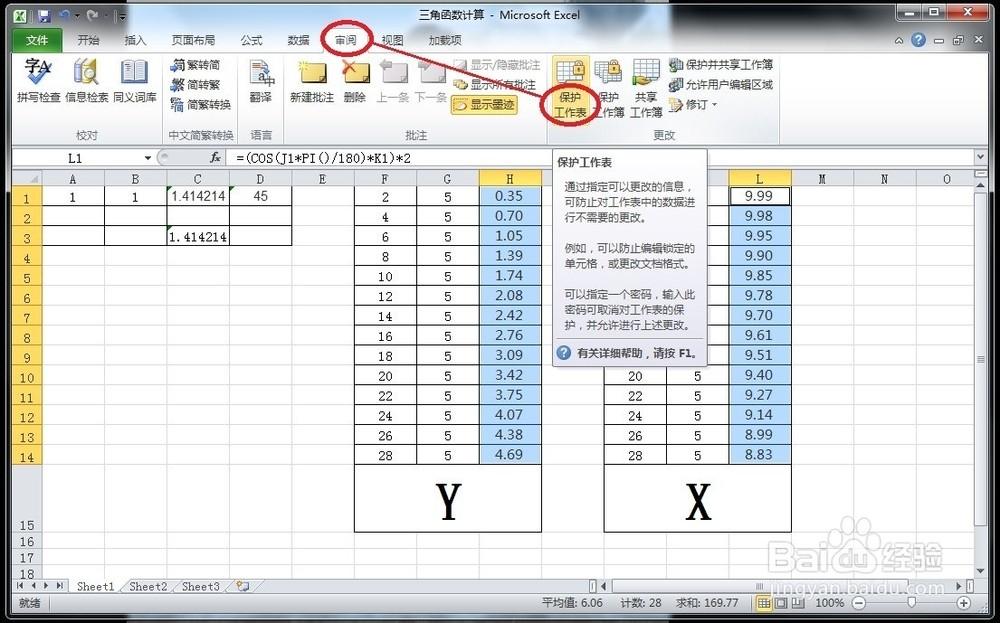This screenshot has width=1000, height=623.
Task: Click the Translate (翻译) icon
Action: (261, 80)
